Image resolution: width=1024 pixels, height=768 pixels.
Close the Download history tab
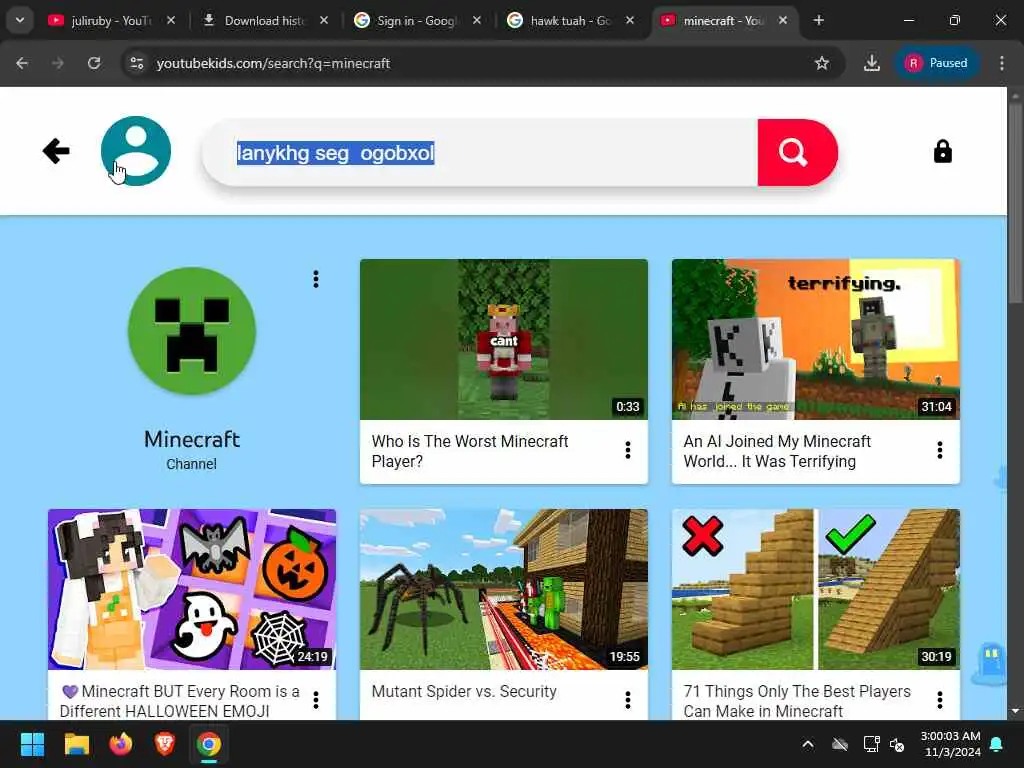[324, 20]
